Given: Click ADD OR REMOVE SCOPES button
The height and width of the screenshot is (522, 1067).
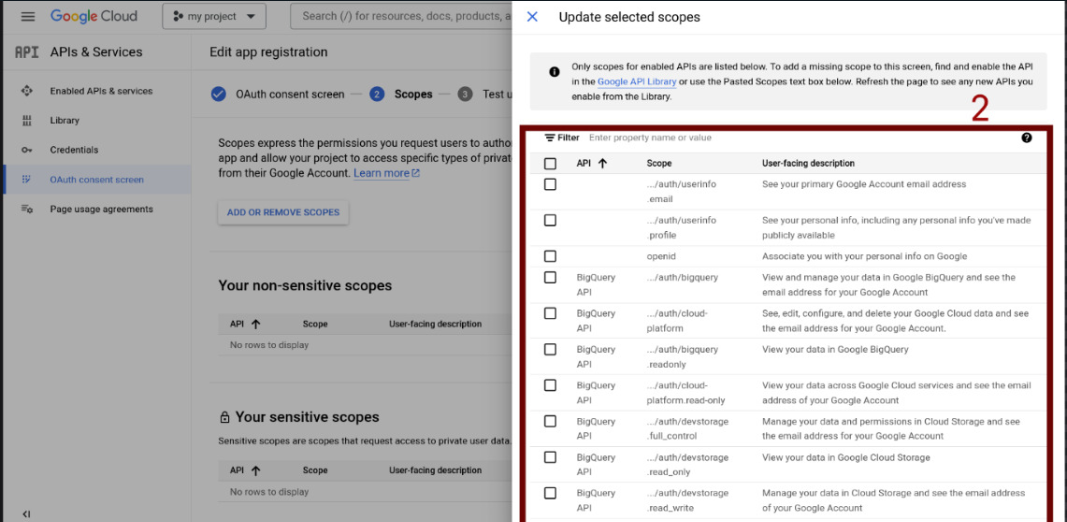Looking at the screenshot, I should 283,212.
